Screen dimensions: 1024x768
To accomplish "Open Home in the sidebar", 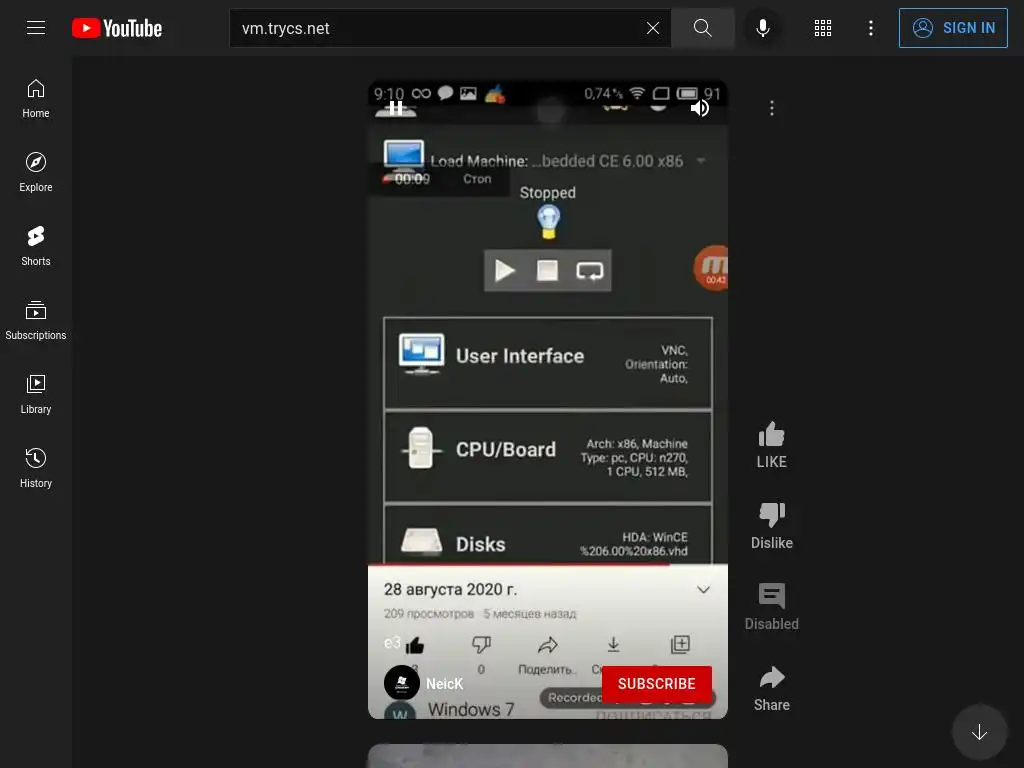I will [x=36, y=99].
